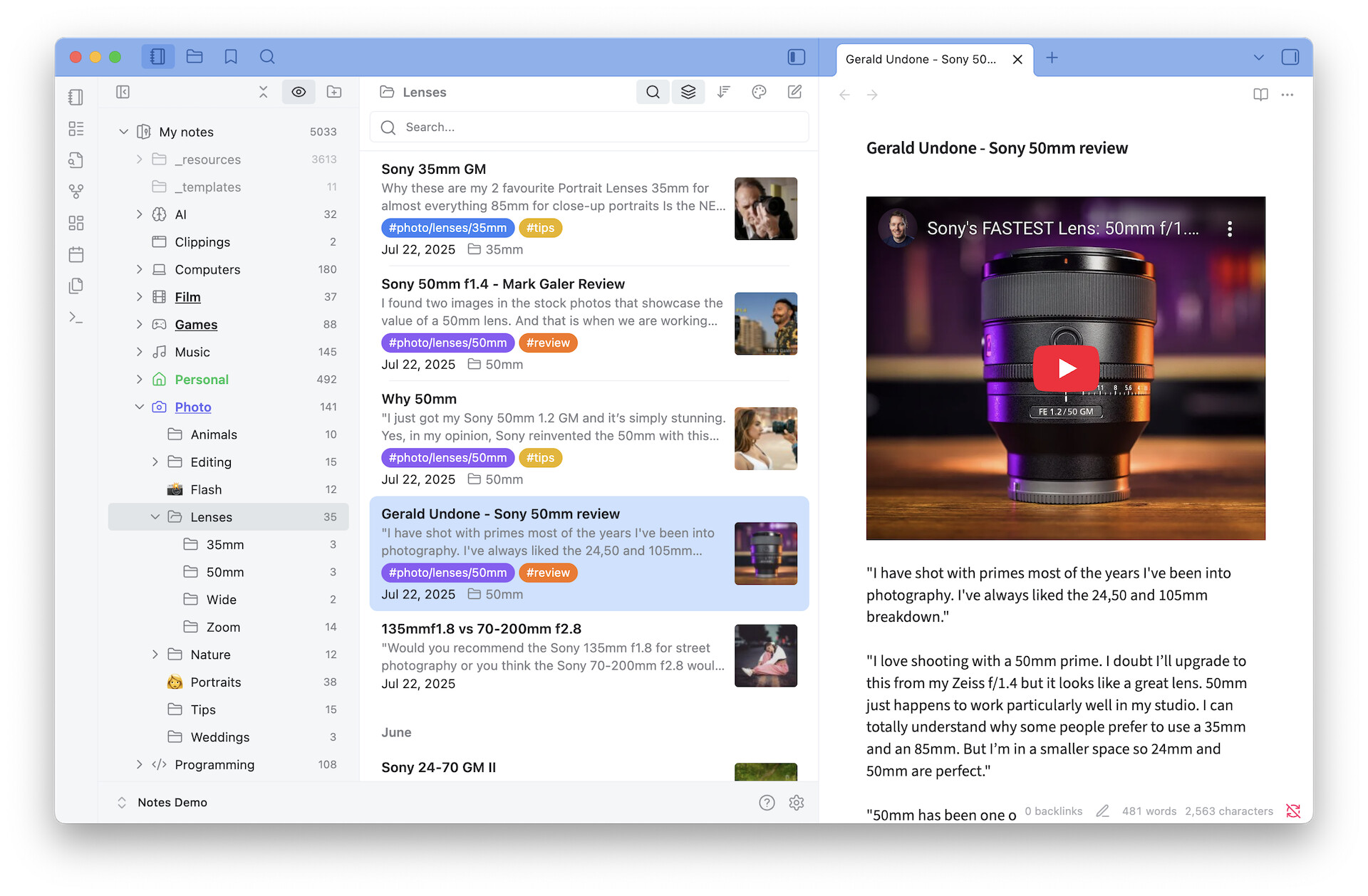Open the terminal icon at the rail bottom
Screen dimensions: 1368x896
point(76,317)
